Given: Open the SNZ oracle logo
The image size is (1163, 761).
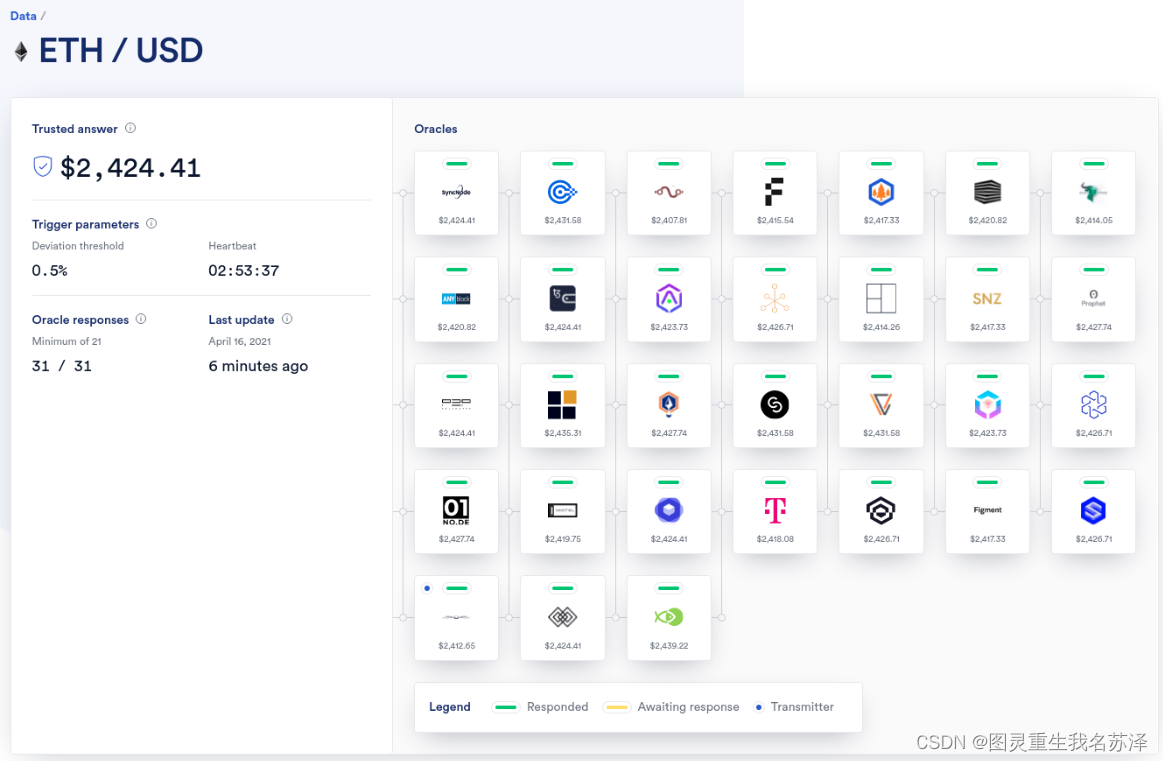Looking at the screenshot, I should [987, 298].
